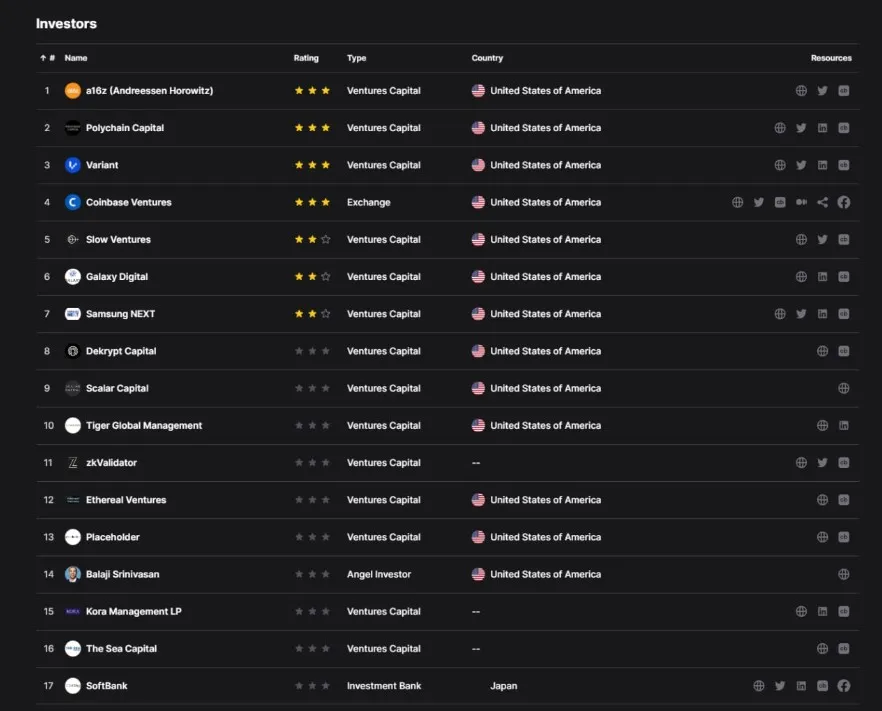Open a16z Twitter profile icon

[x=822, y=91]
